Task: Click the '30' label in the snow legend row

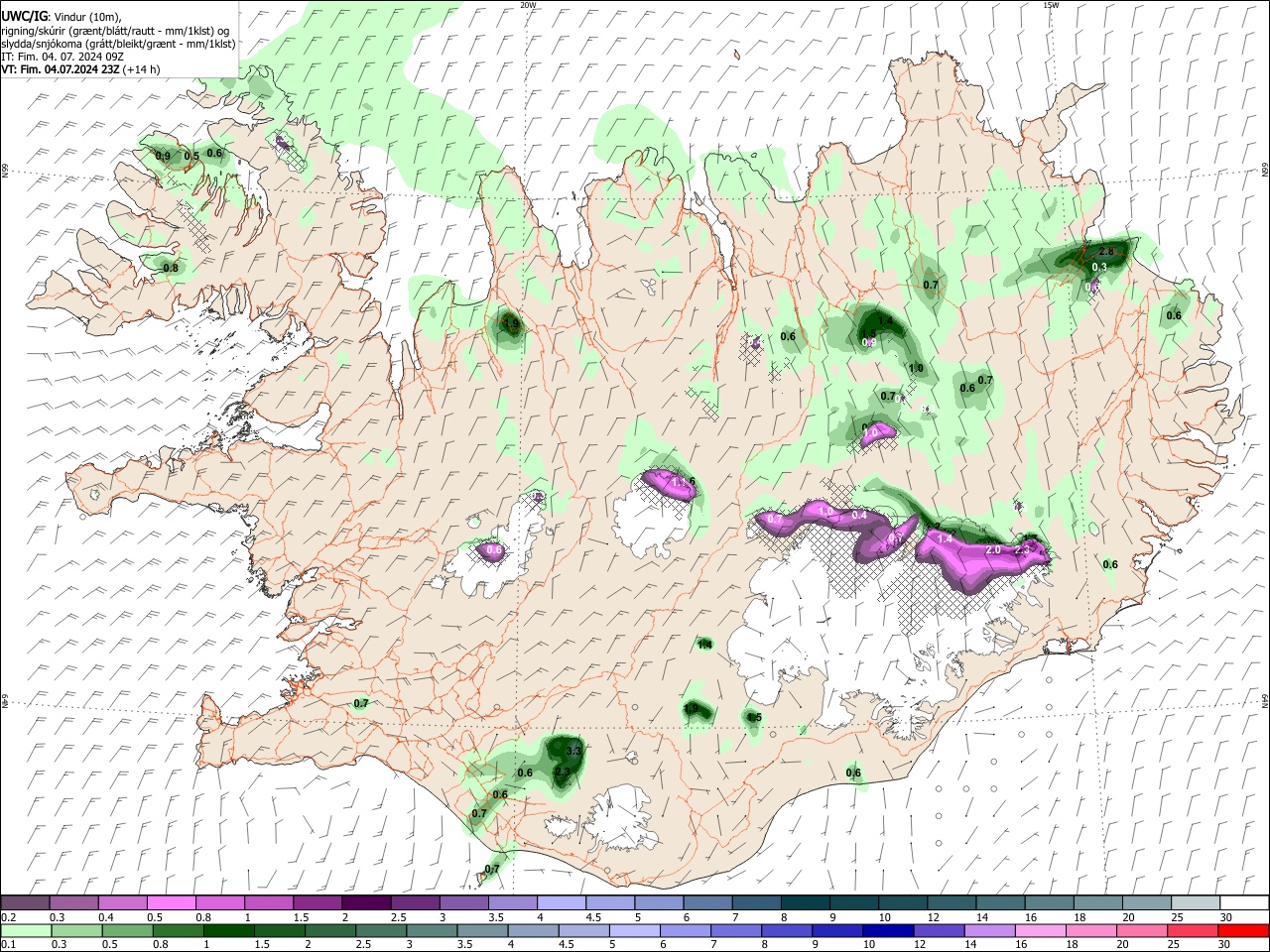Action: click(1225, 917)
